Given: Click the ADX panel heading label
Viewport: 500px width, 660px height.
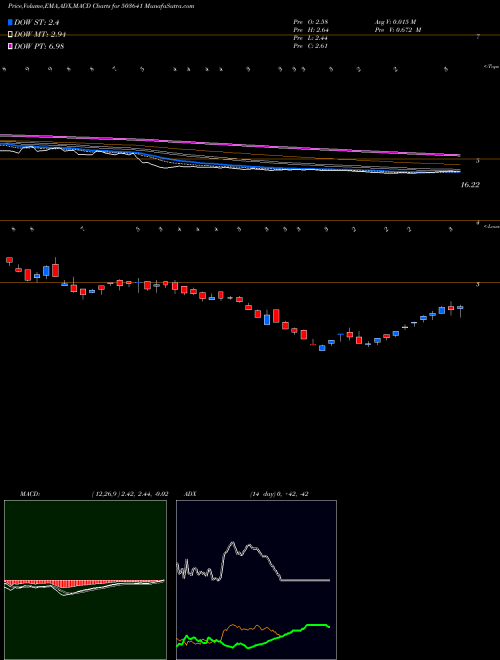Looking at the screenshot, I should tap(191, 494).
